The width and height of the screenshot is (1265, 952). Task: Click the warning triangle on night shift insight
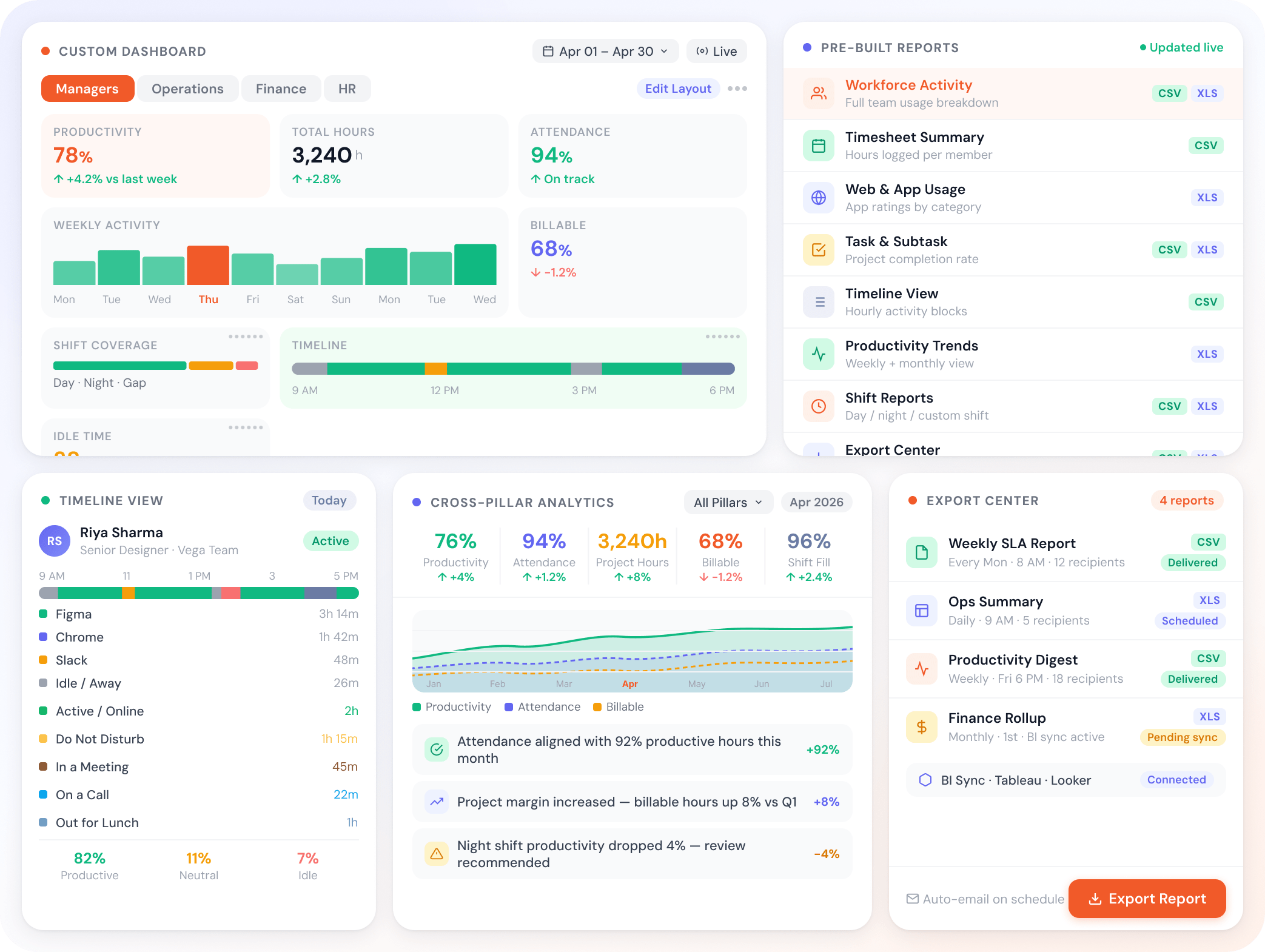point(437,854)
